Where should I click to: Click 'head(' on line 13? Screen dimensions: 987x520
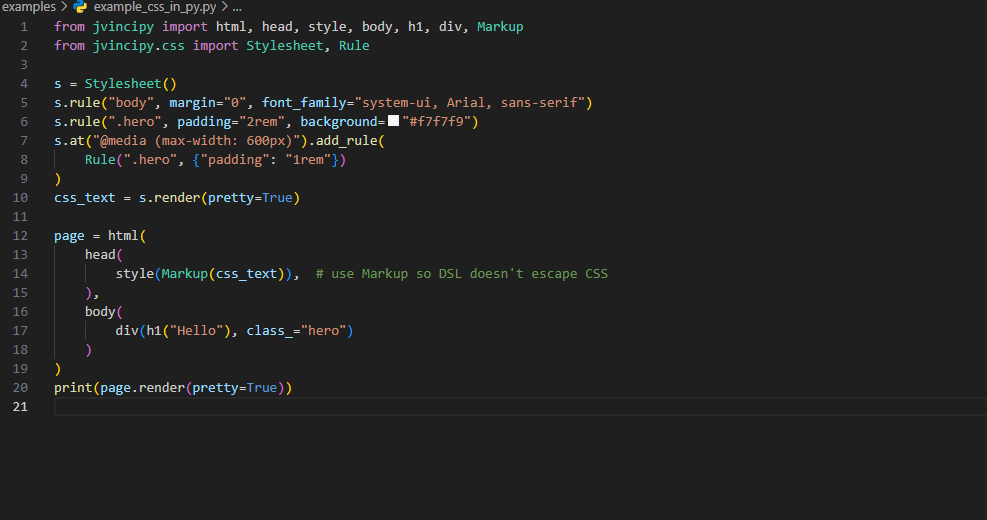[x=104, y=255]
